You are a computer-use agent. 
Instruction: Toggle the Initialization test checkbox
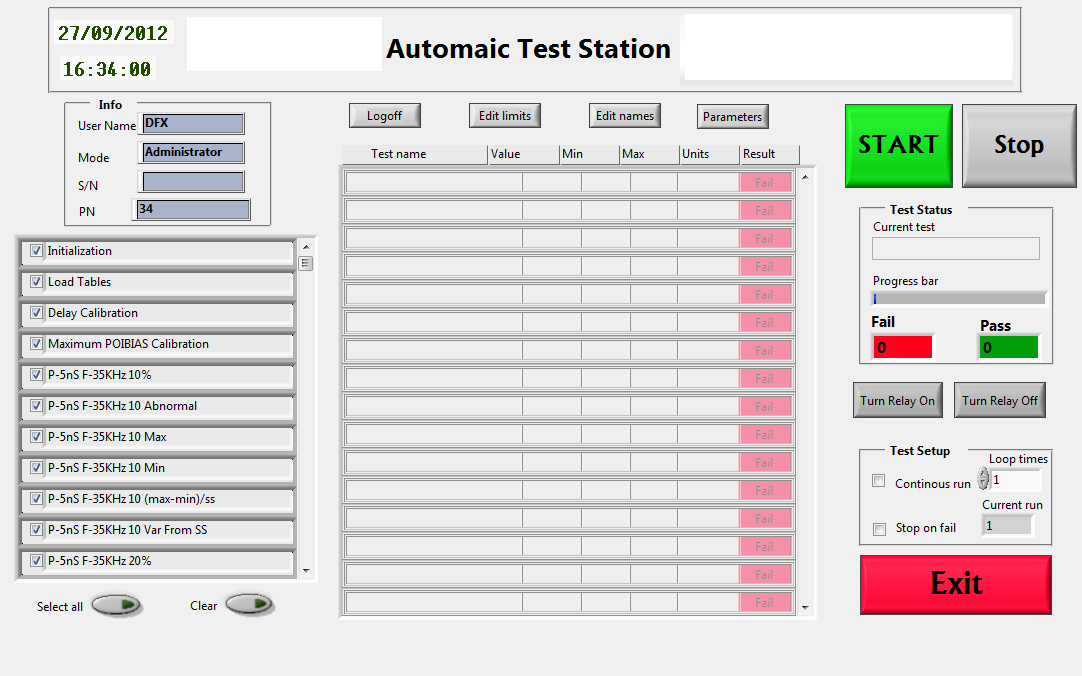37,250
